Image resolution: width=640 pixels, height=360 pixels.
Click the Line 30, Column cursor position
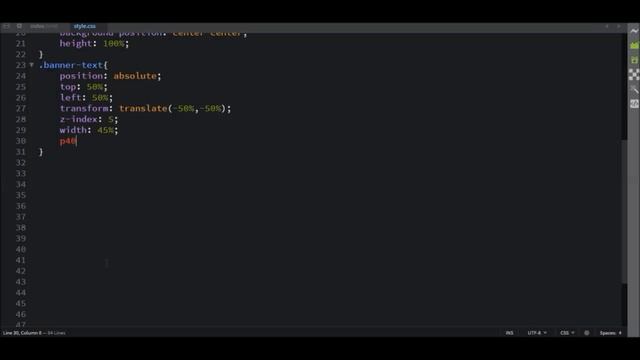tap(22, 333)
